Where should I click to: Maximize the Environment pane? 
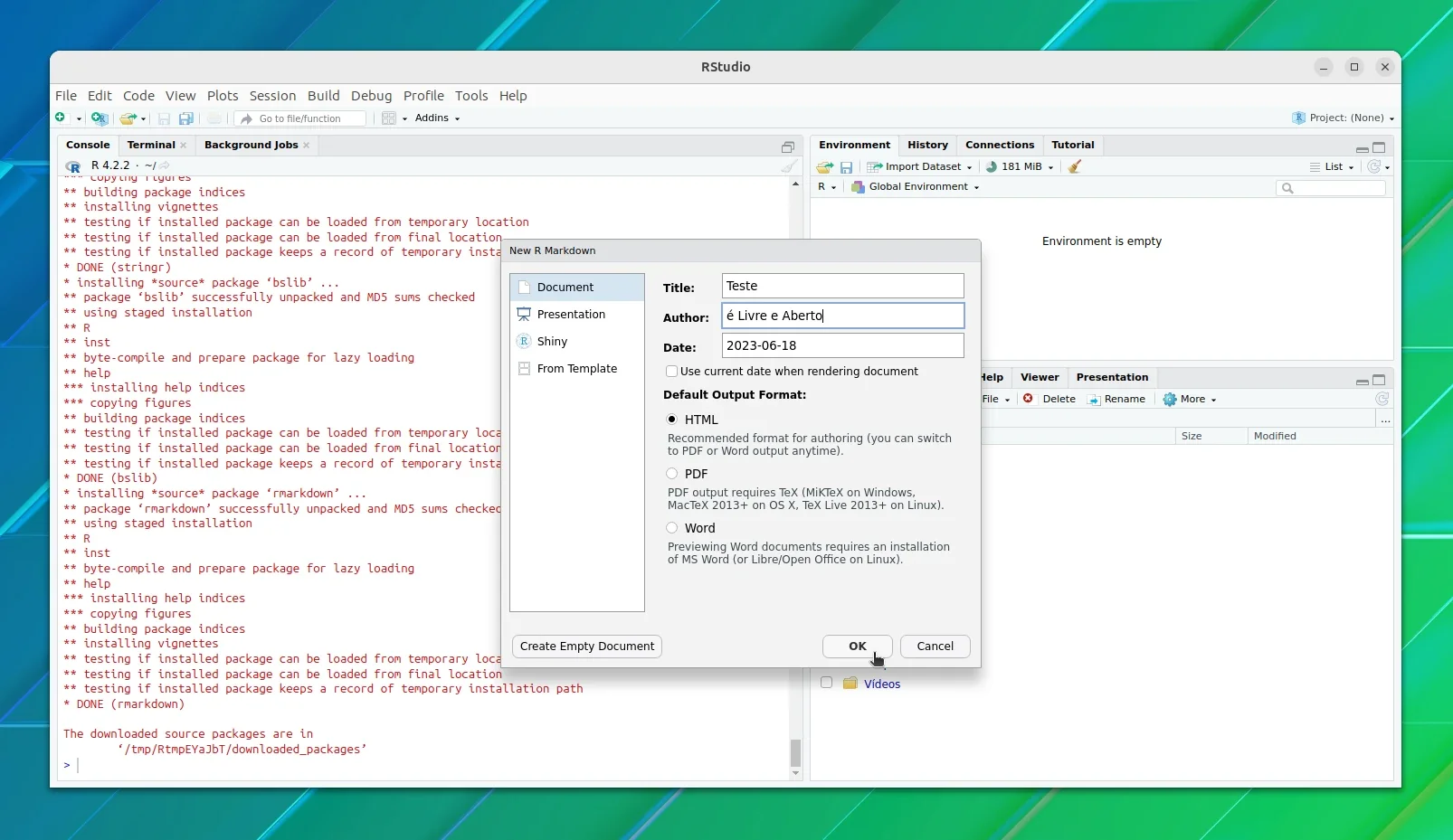click(1379, 147)
